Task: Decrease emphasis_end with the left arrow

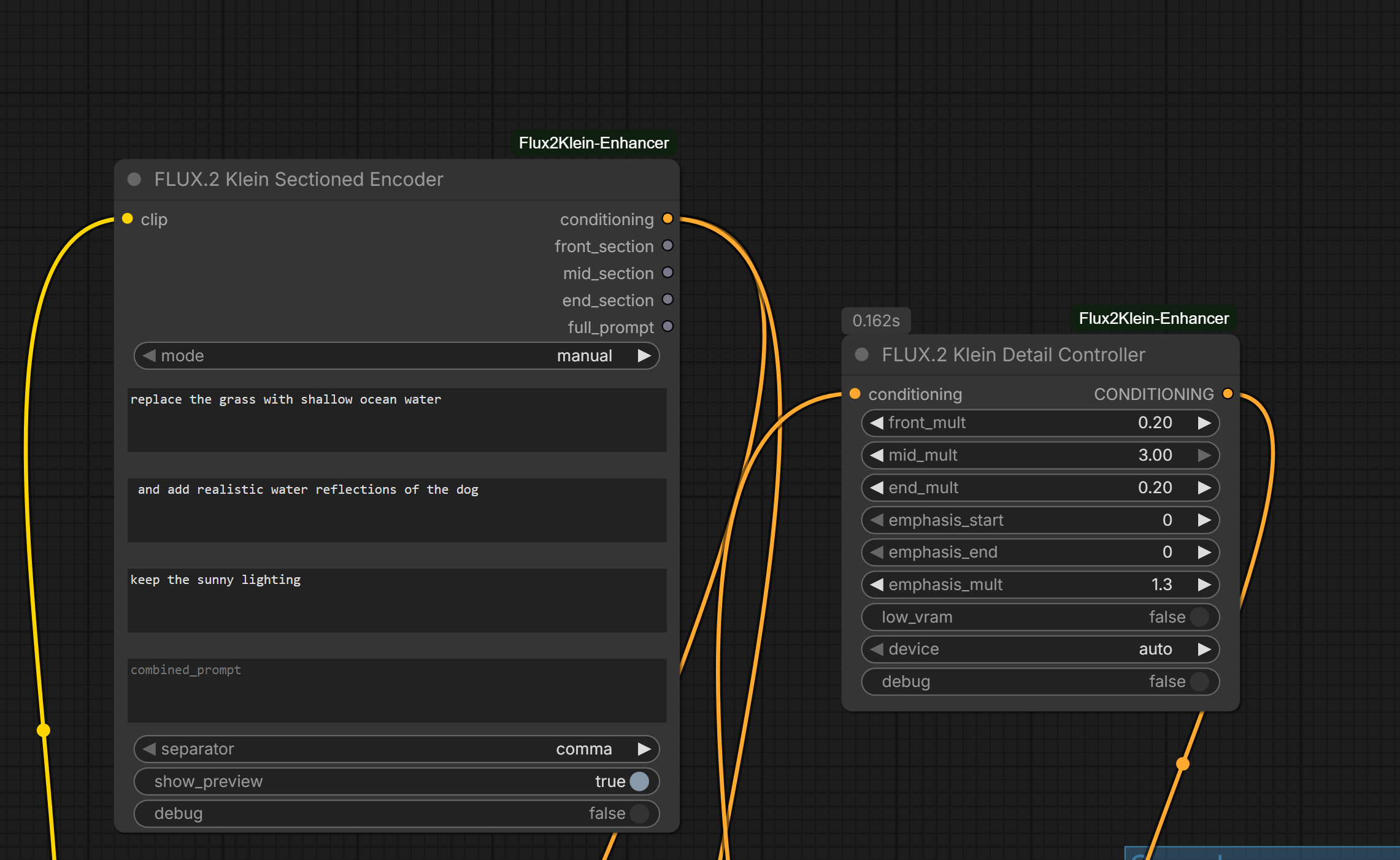Action: click(x=877, y=552)
